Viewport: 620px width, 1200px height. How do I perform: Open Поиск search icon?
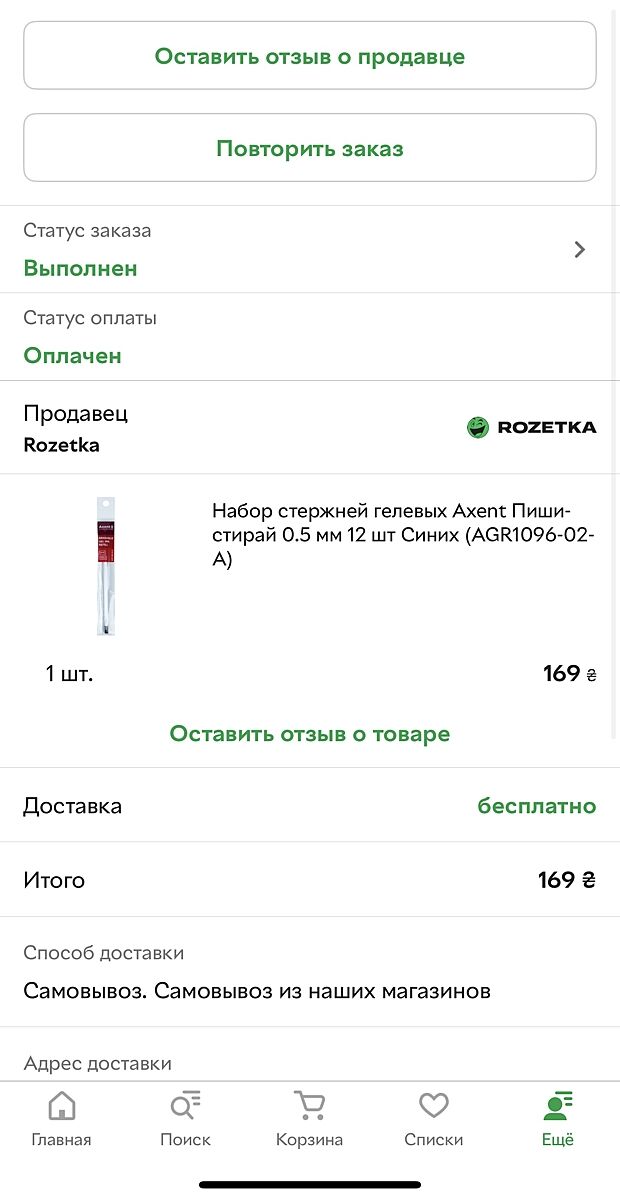point(185,1106)
